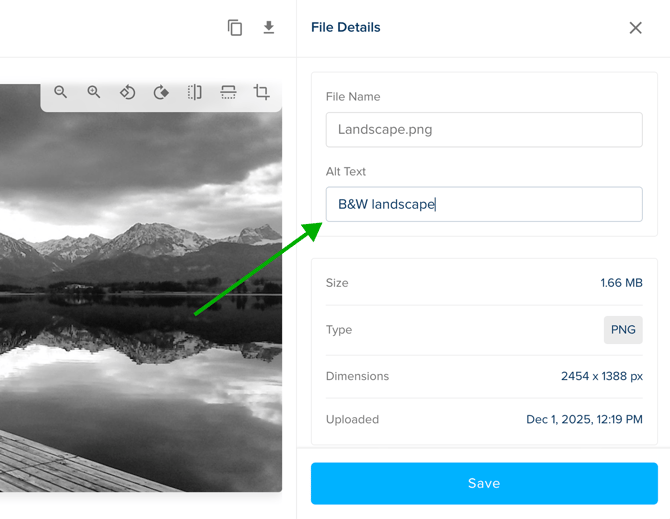This screenshot has width=670, height=519.
Task: Click the uploaded date Dec 1, 2025
Action: [x=584, y=420]
